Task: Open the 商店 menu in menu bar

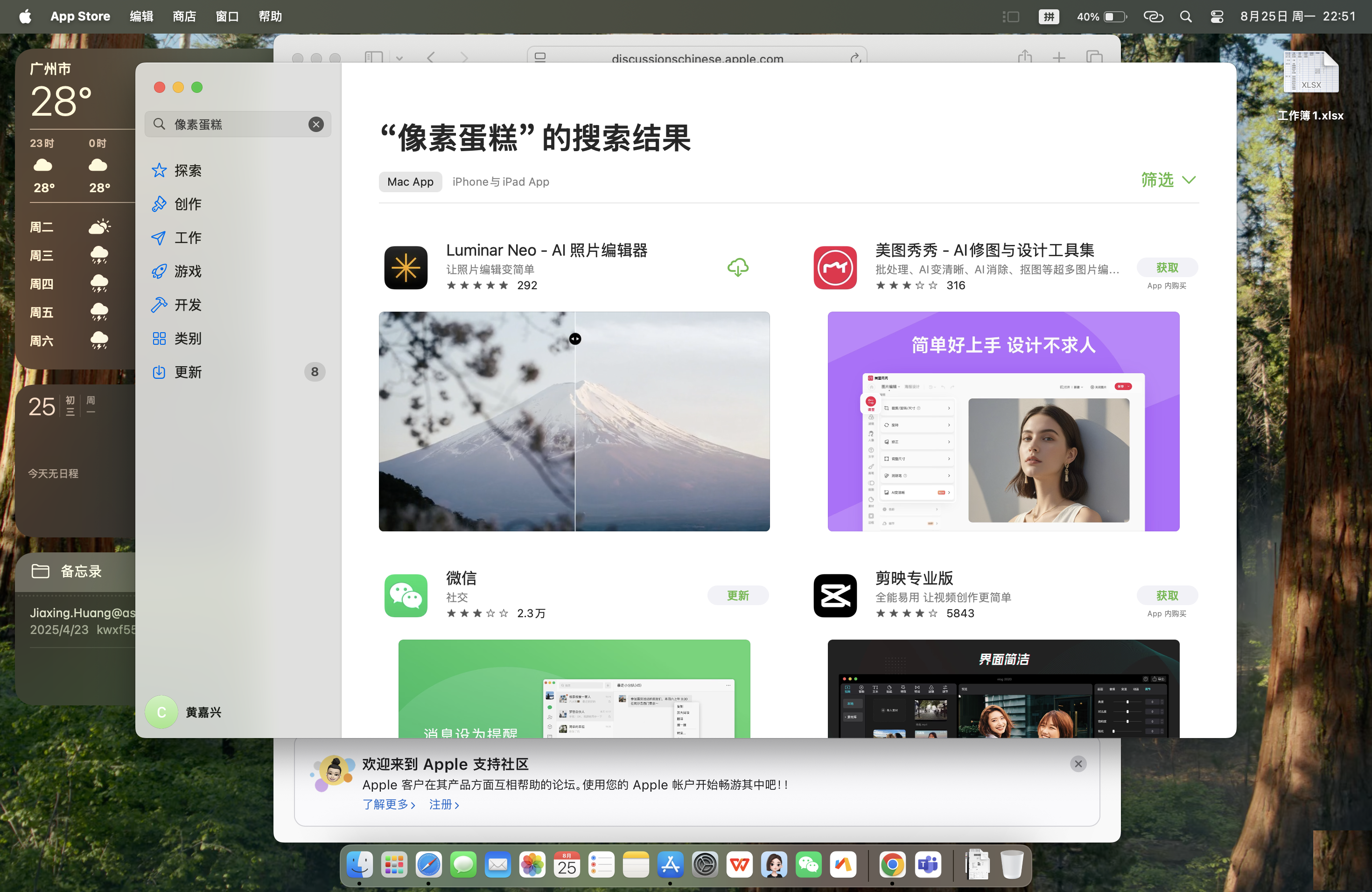Action: click(x=184, y=17)
